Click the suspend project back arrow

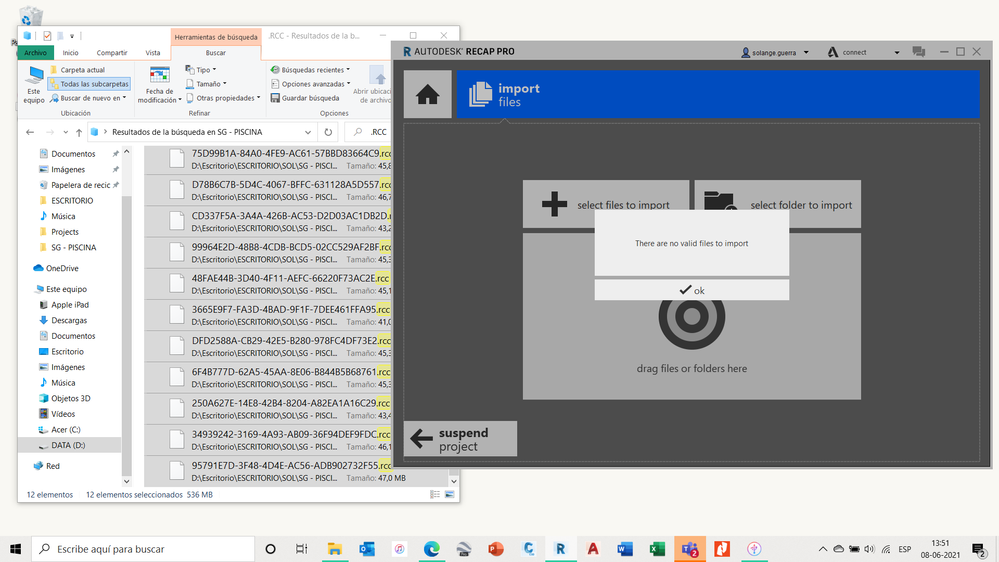421,438
